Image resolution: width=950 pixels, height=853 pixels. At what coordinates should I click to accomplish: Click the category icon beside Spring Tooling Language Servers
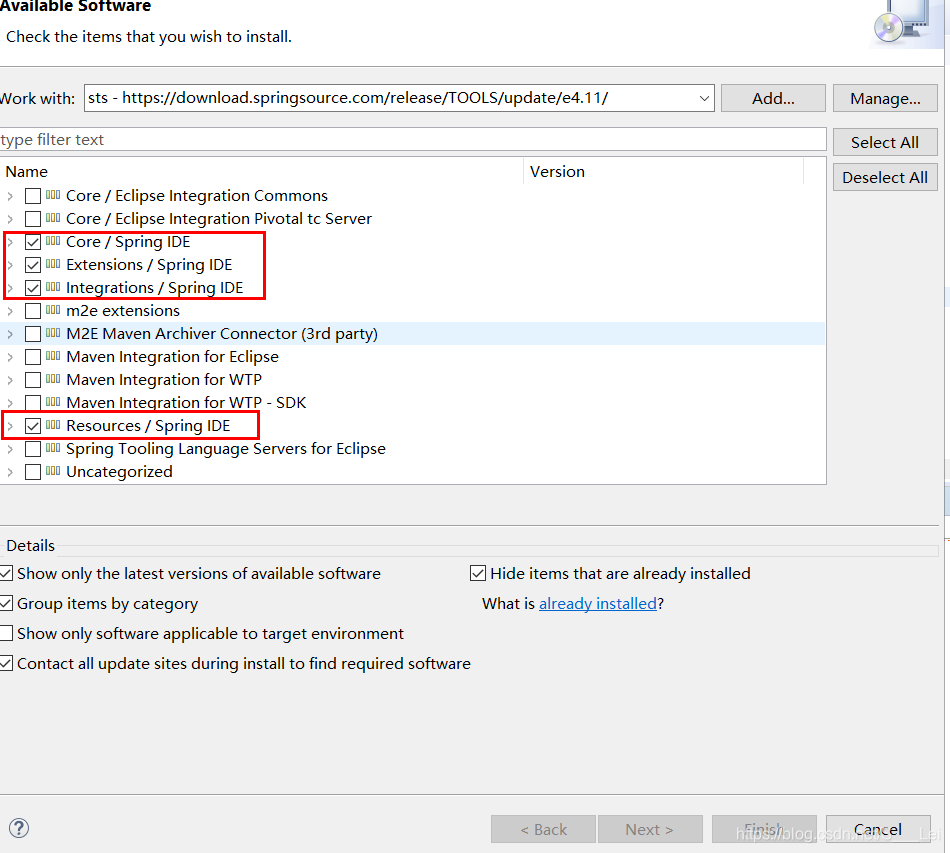click(x=53, y=448)
